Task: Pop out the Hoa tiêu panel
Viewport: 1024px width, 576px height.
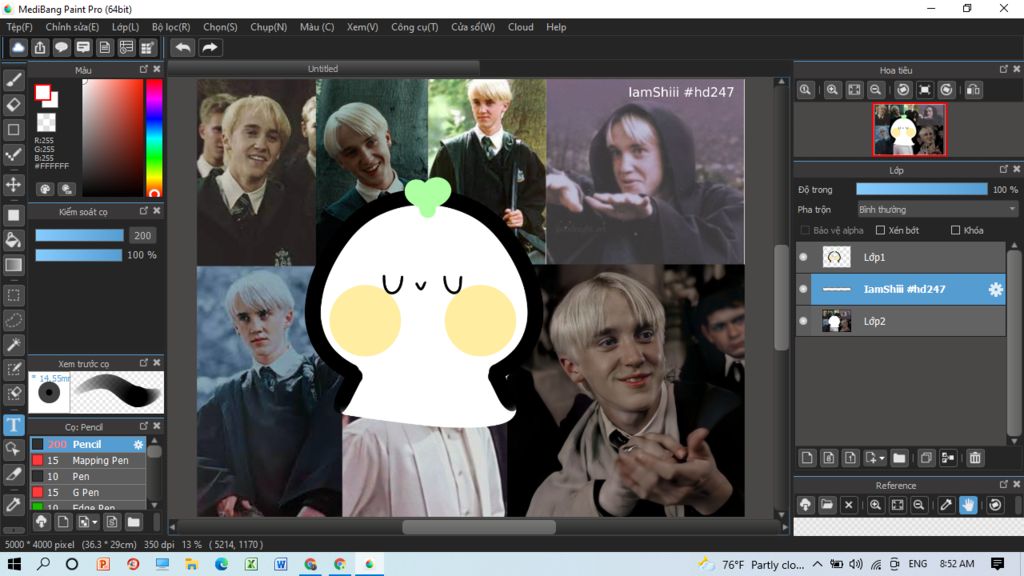Action: pos(1004,69)
